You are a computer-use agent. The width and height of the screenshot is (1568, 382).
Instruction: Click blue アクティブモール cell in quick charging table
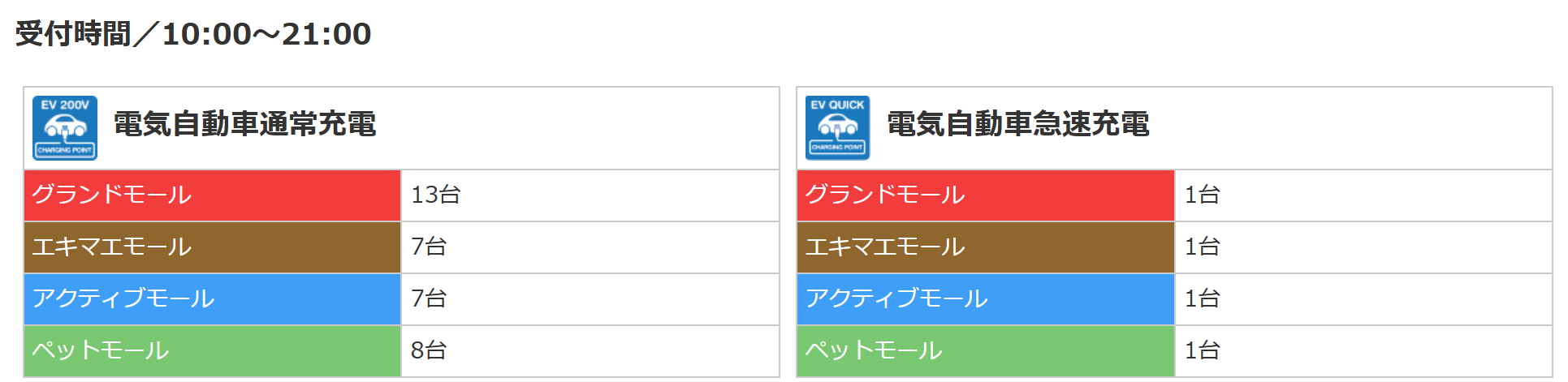coord(985,299)
